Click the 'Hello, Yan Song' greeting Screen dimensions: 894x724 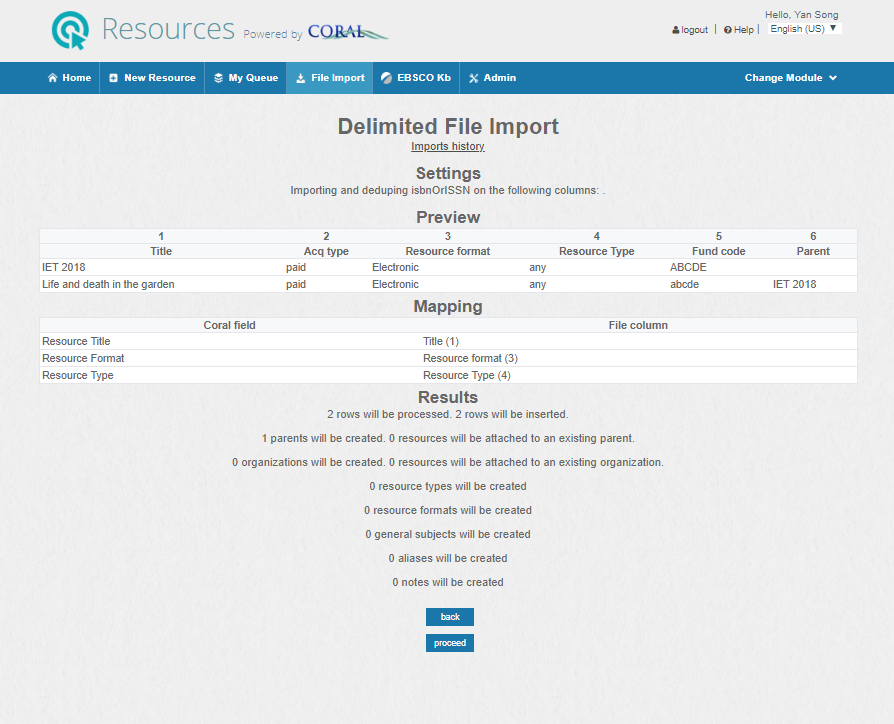[802, 15]
